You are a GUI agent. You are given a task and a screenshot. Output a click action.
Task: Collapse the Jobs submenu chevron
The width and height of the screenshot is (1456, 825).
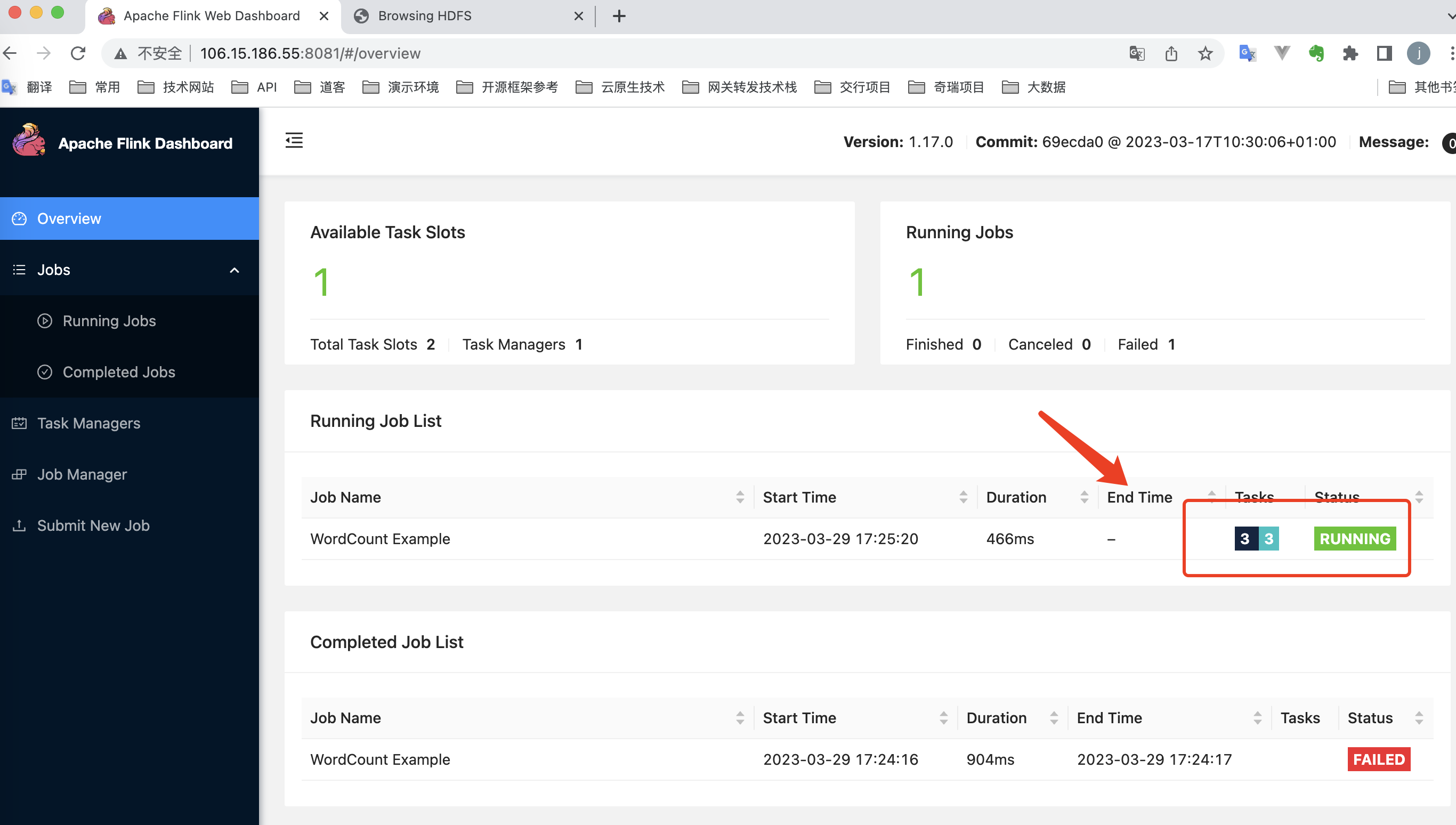tap(234, 270)
